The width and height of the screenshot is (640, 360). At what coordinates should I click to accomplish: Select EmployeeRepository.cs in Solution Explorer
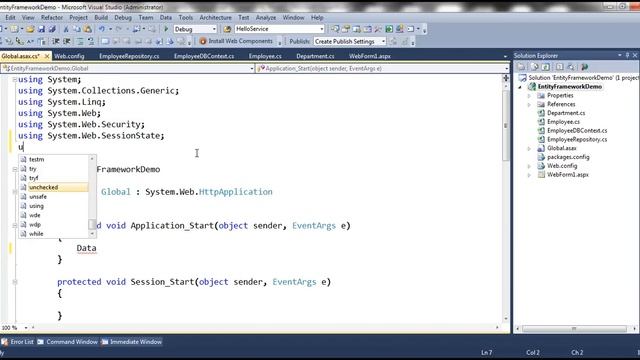[x=577, y=140]
